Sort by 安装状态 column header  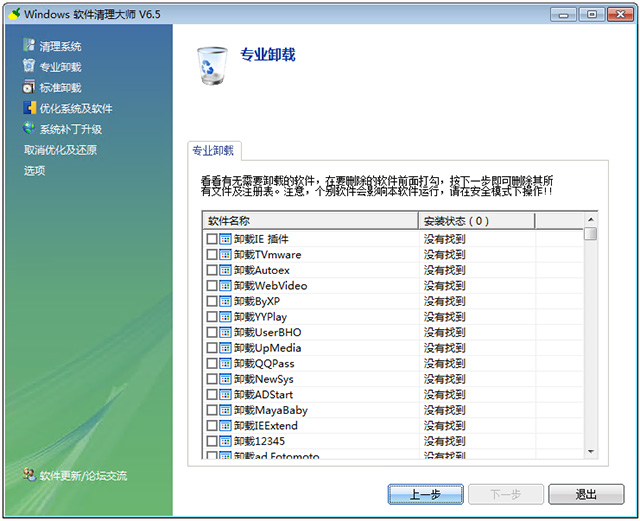[x=477, y=221]
